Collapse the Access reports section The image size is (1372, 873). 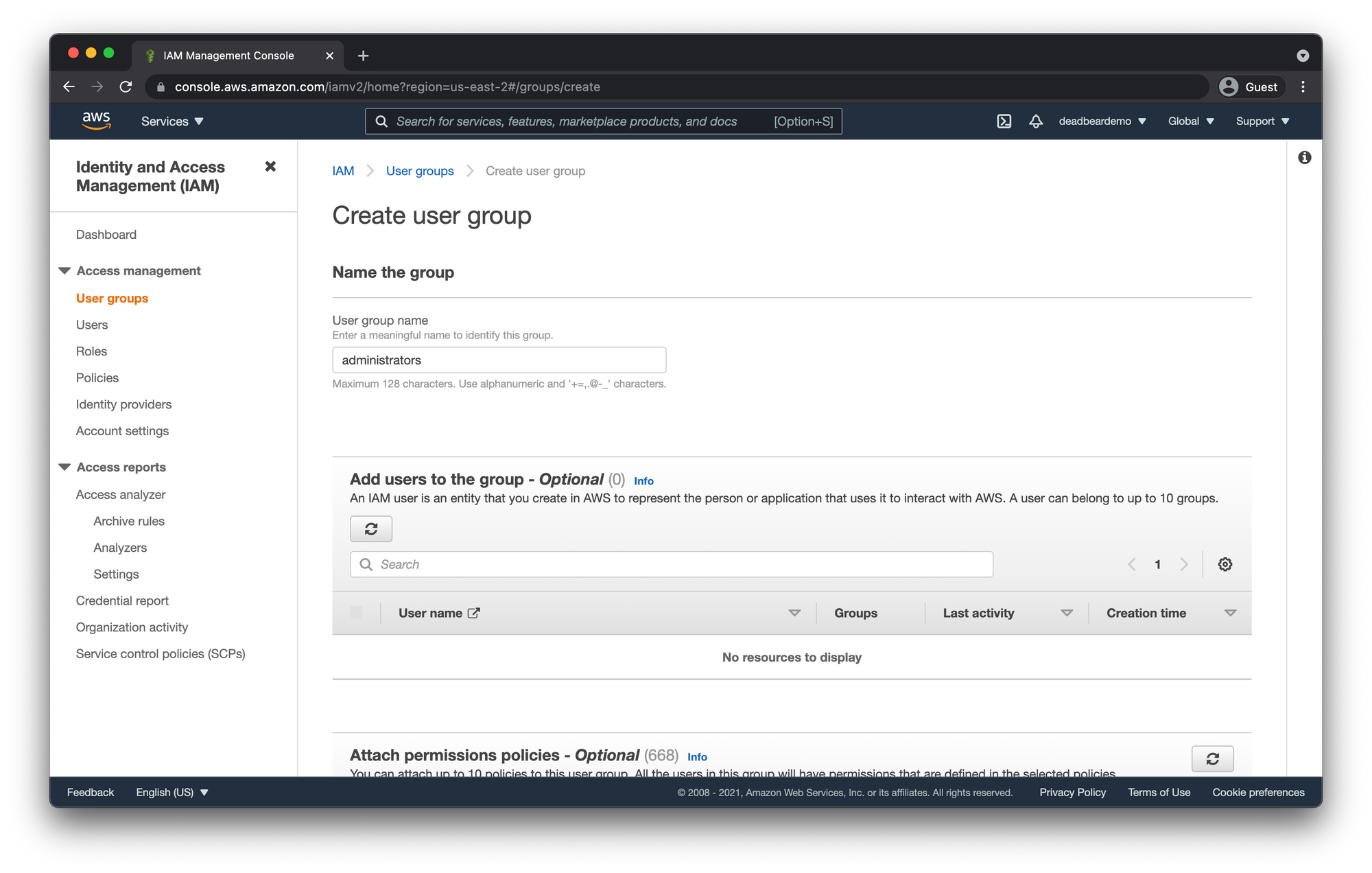tap(64, 467)
